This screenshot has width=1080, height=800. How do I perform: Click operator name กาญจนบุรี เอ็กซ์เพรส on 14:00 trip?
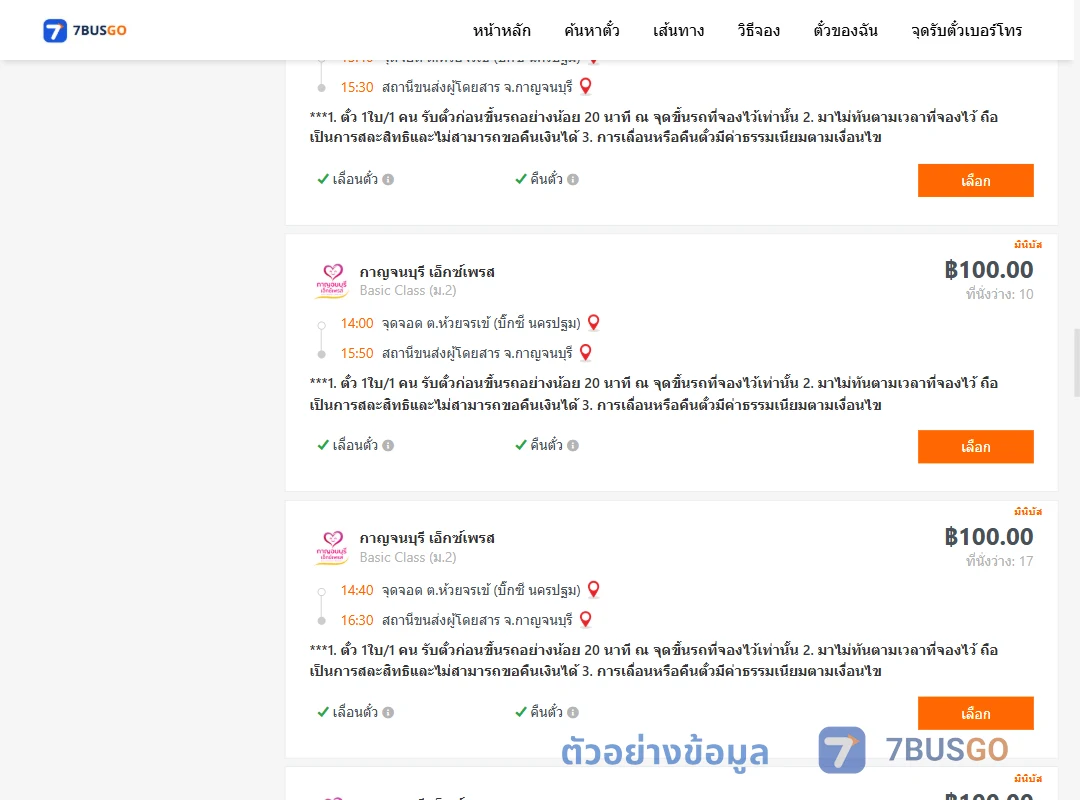(427, 271)
